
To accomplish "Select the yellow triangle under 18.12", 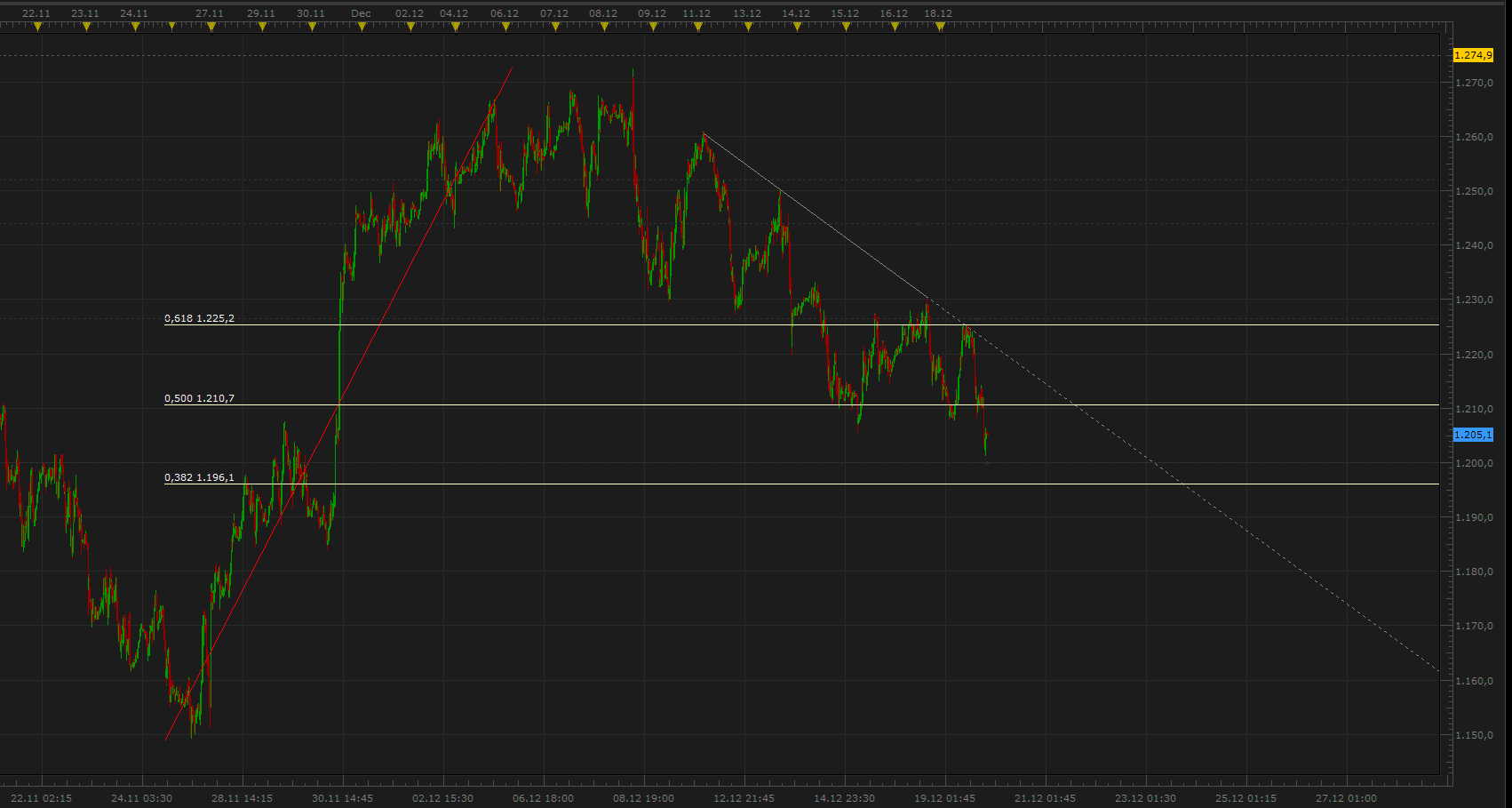I will coord(940,27).
